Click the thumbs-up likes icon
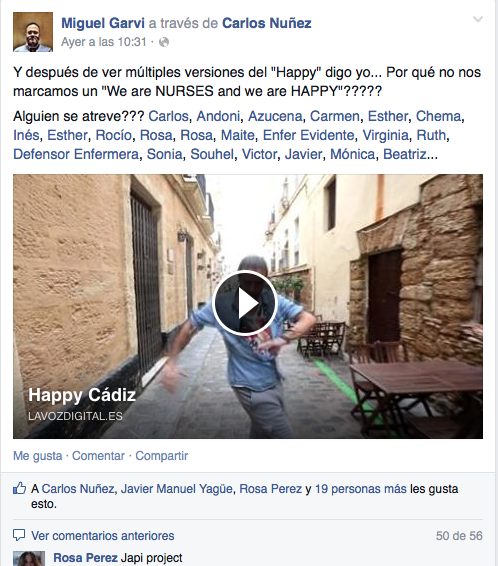The width and height of the screenshot is (498, 566). [x=19, y=489]
